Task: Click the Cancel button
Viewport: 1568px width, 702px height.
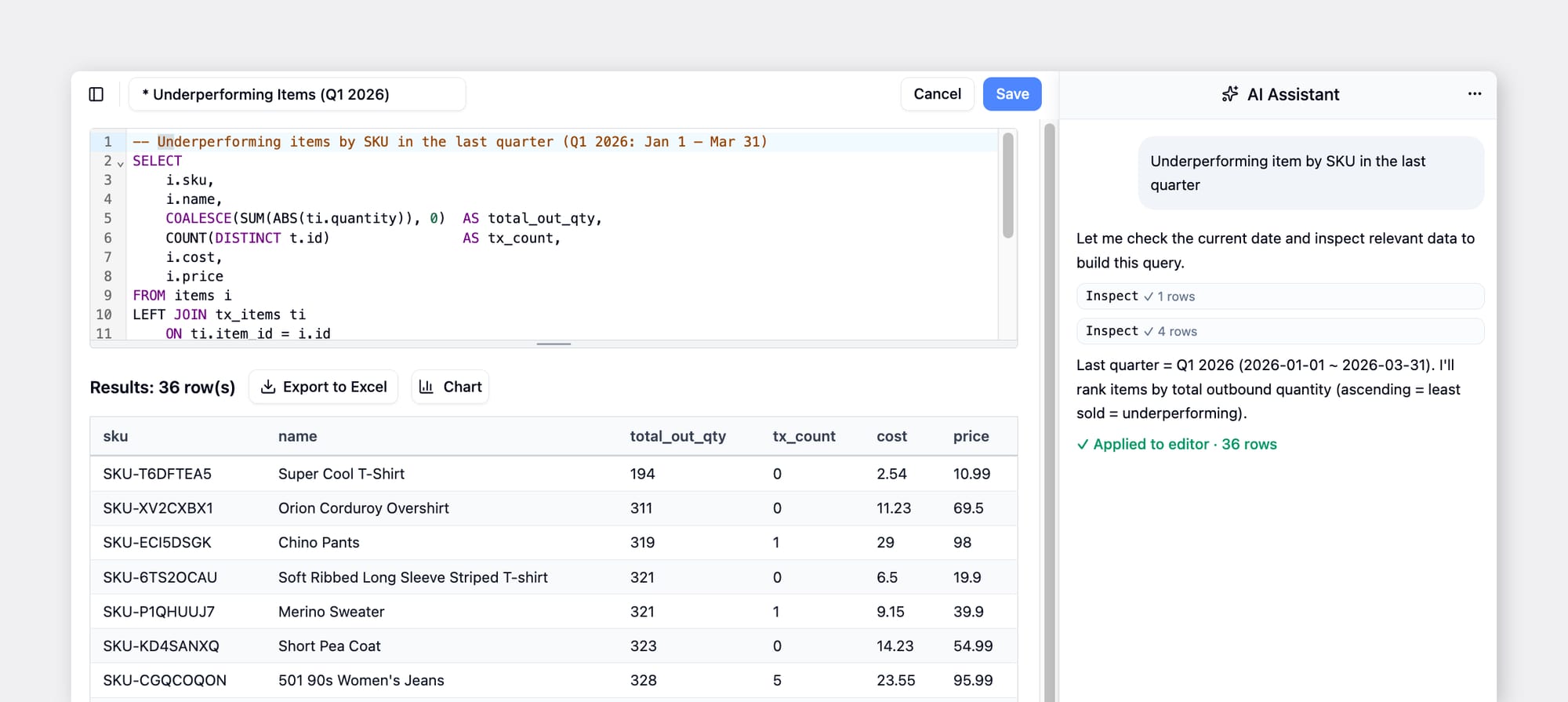Action: click(x=937, y=94)
